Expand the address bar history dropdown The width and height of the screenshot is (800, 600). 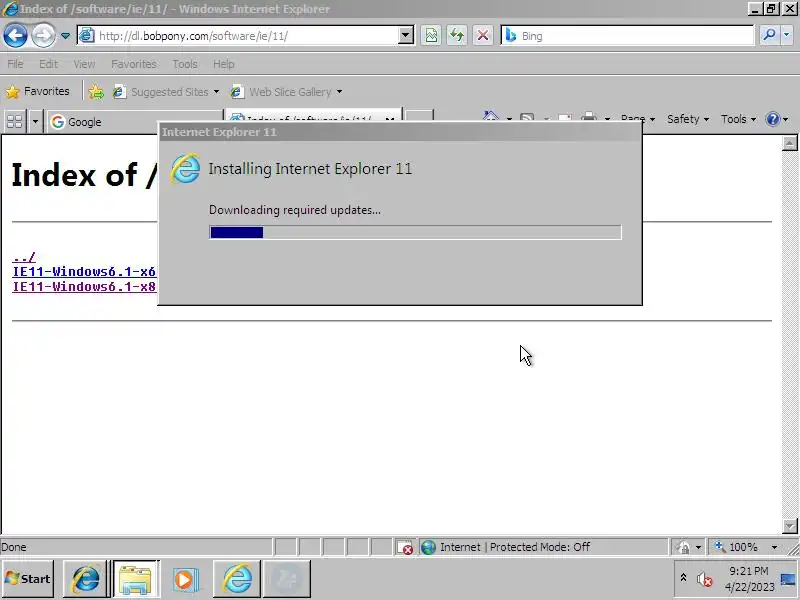pos(406,36)
